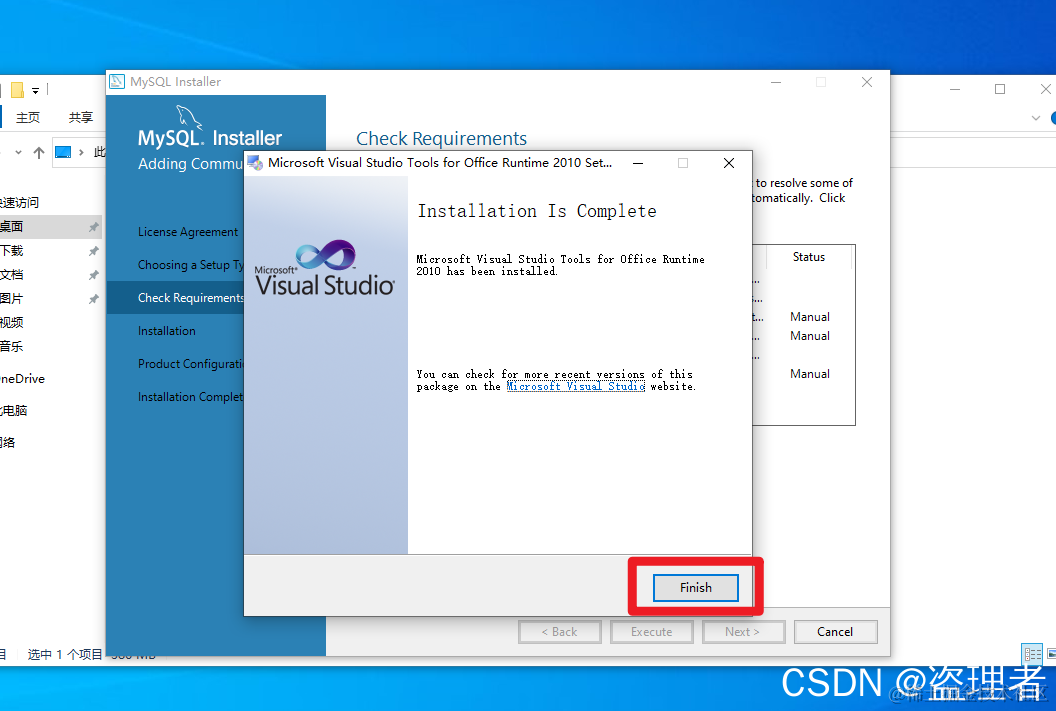Open the 共享 tab in File Explorer
1056x711 pixels.
pos(81,117)
